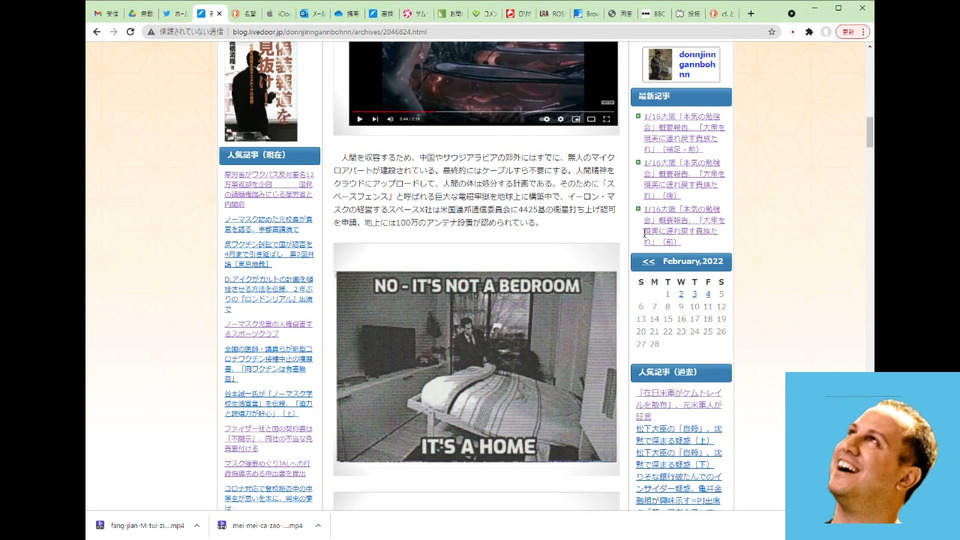Switch to the Google Drive tab
Viewport: 960px width, 540px height.
point(140,13)
